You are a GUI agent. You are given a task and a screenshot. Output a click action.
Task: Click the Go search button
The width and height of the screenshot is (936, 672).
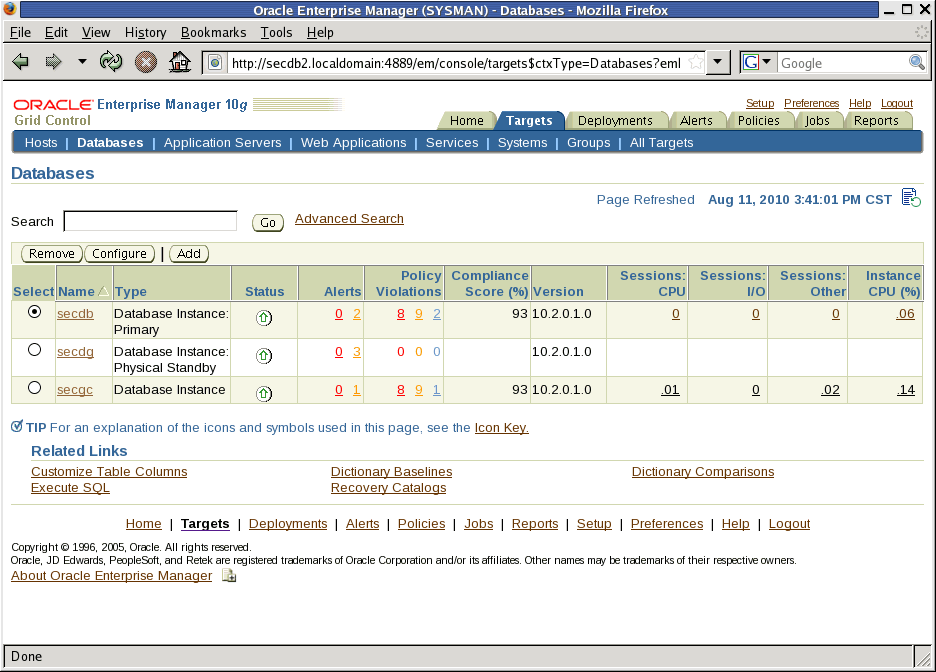(268, 223)
